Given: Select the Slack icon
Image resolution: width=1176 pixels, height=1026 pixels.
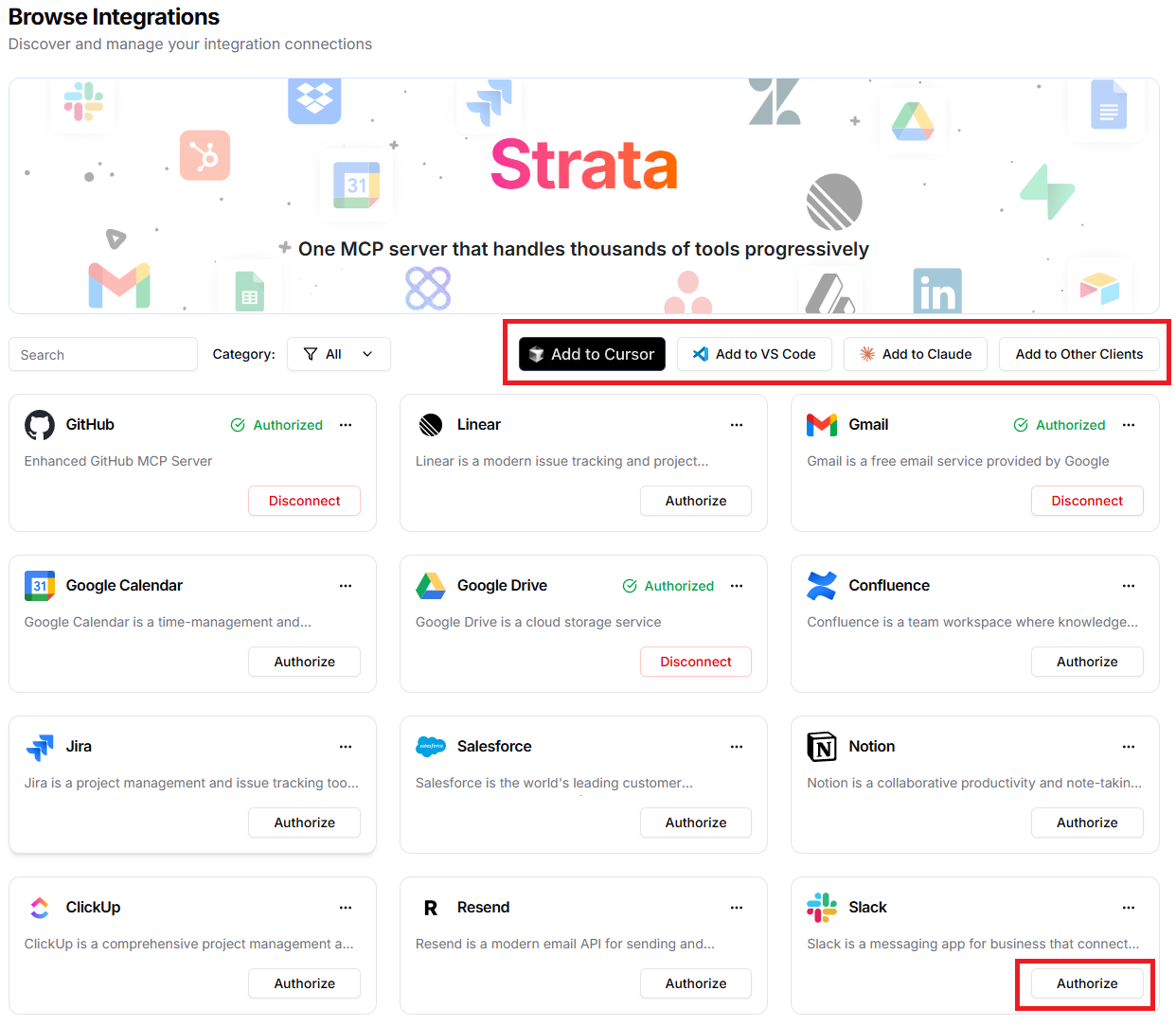Looking at the screenshot, I should 822,907.
